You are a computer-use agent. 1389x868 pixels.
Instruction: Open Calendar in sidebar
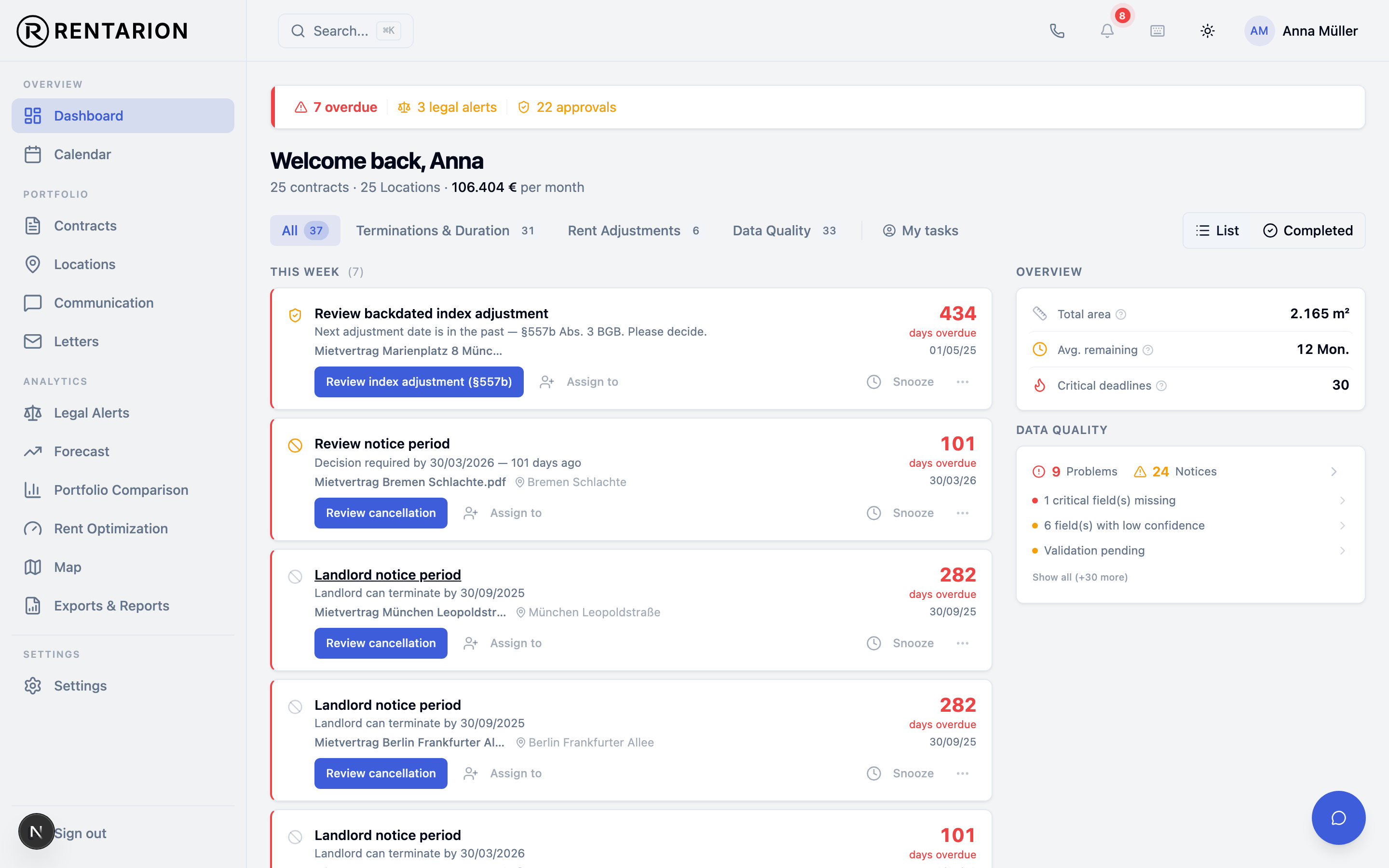123,154
